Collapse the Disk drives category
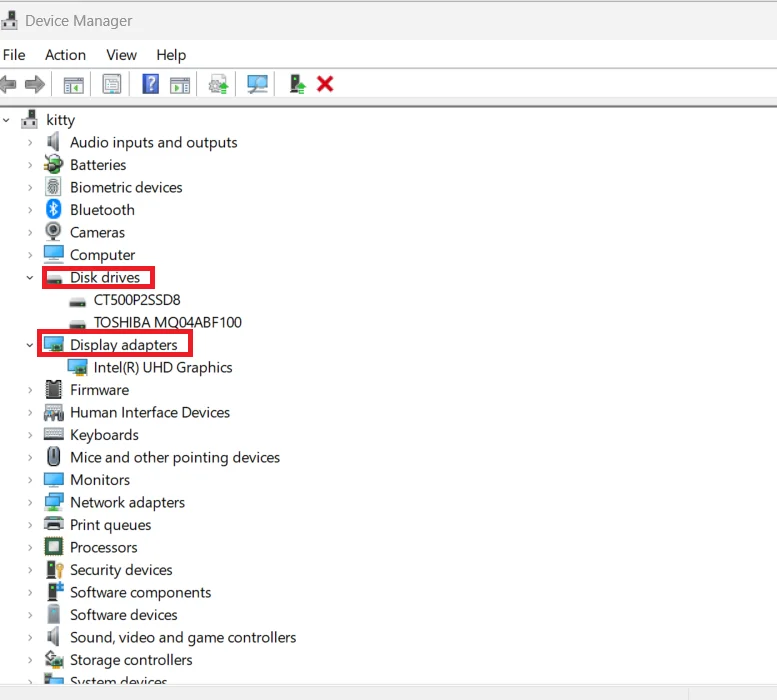The width and height of the screenshot is (777, 700). pos(30,277)
